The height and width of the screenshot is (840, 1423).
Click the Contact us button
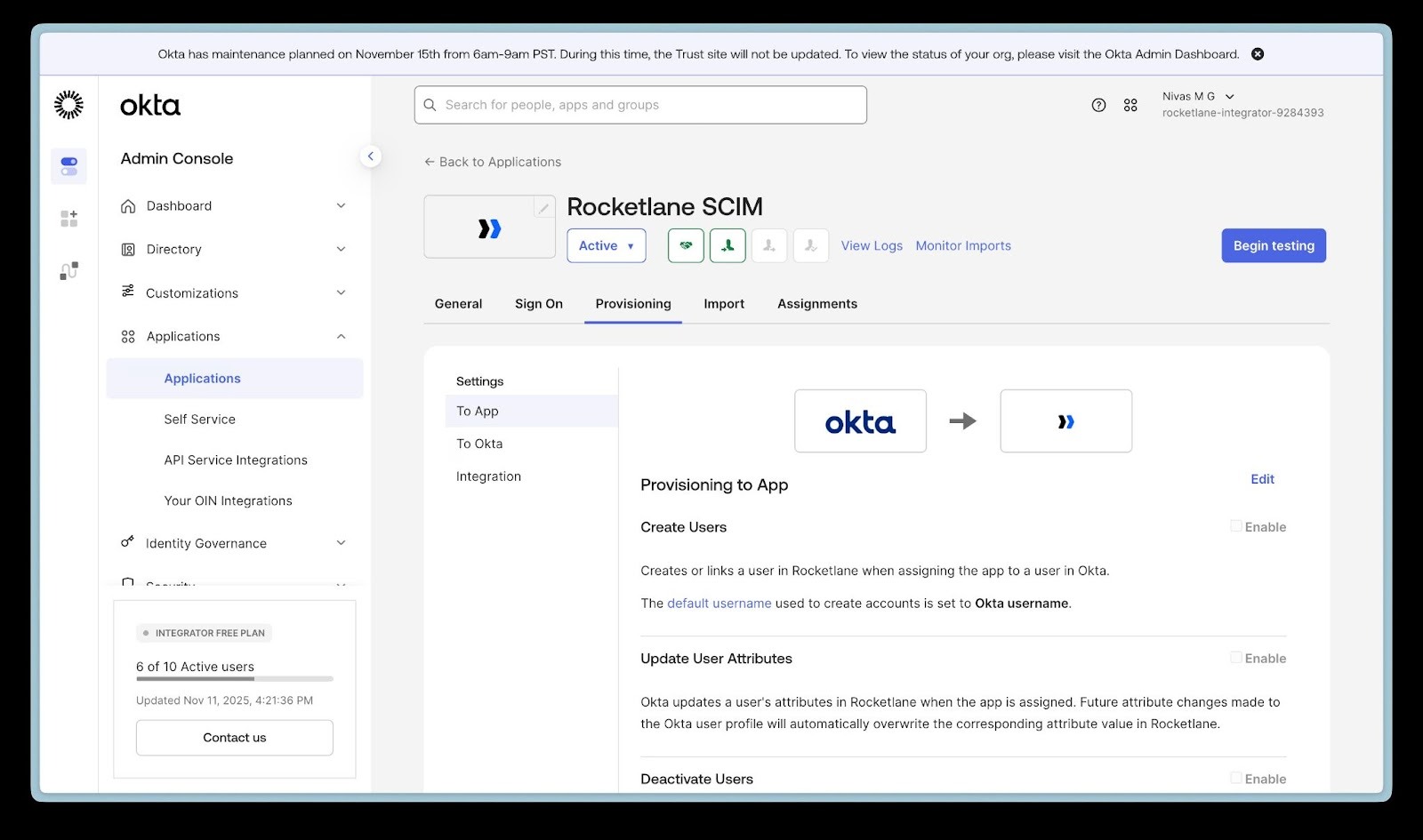(235, 738)
